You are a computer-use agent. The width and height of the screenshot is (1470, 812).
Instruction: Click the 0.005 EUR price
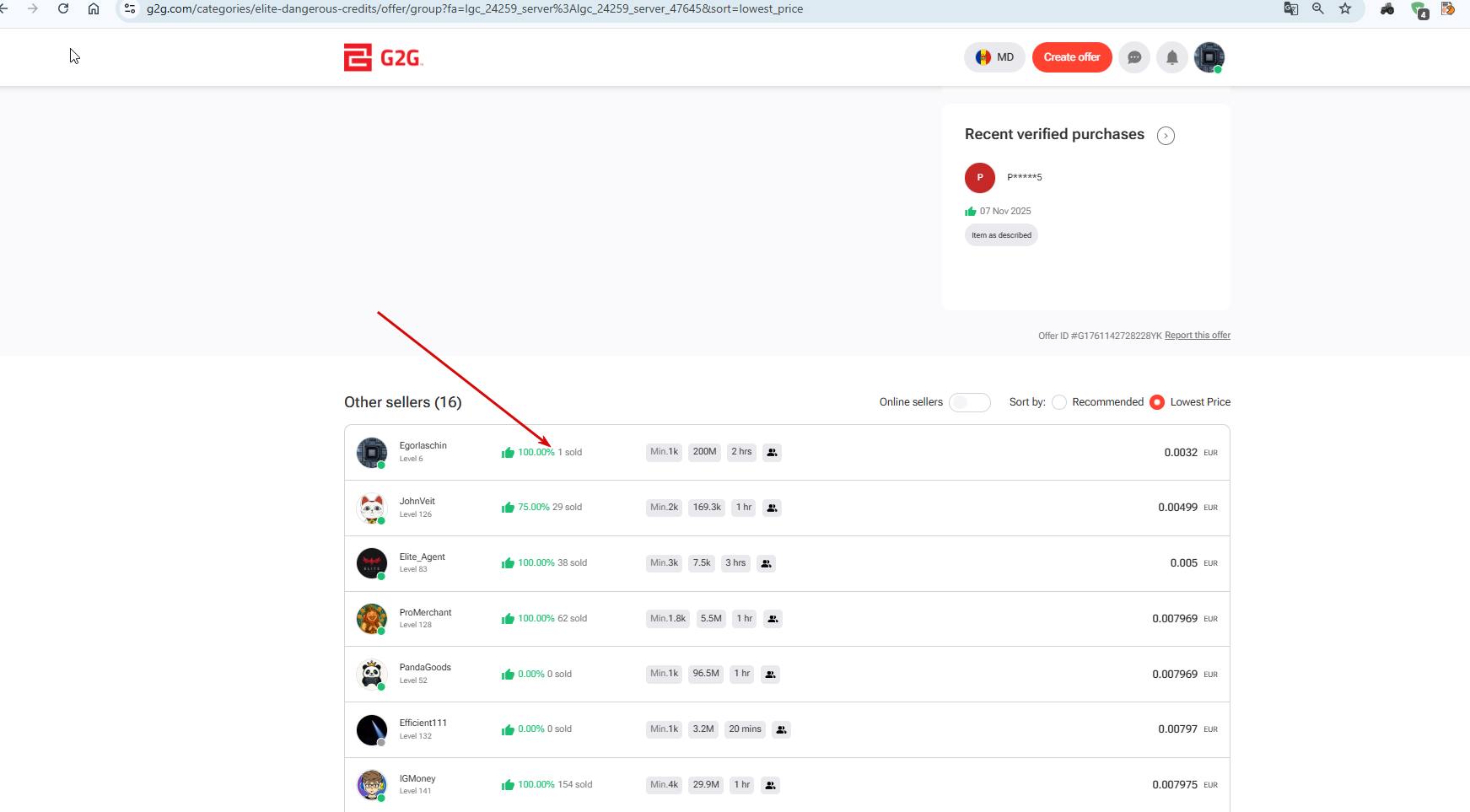tap(1194, 563)
